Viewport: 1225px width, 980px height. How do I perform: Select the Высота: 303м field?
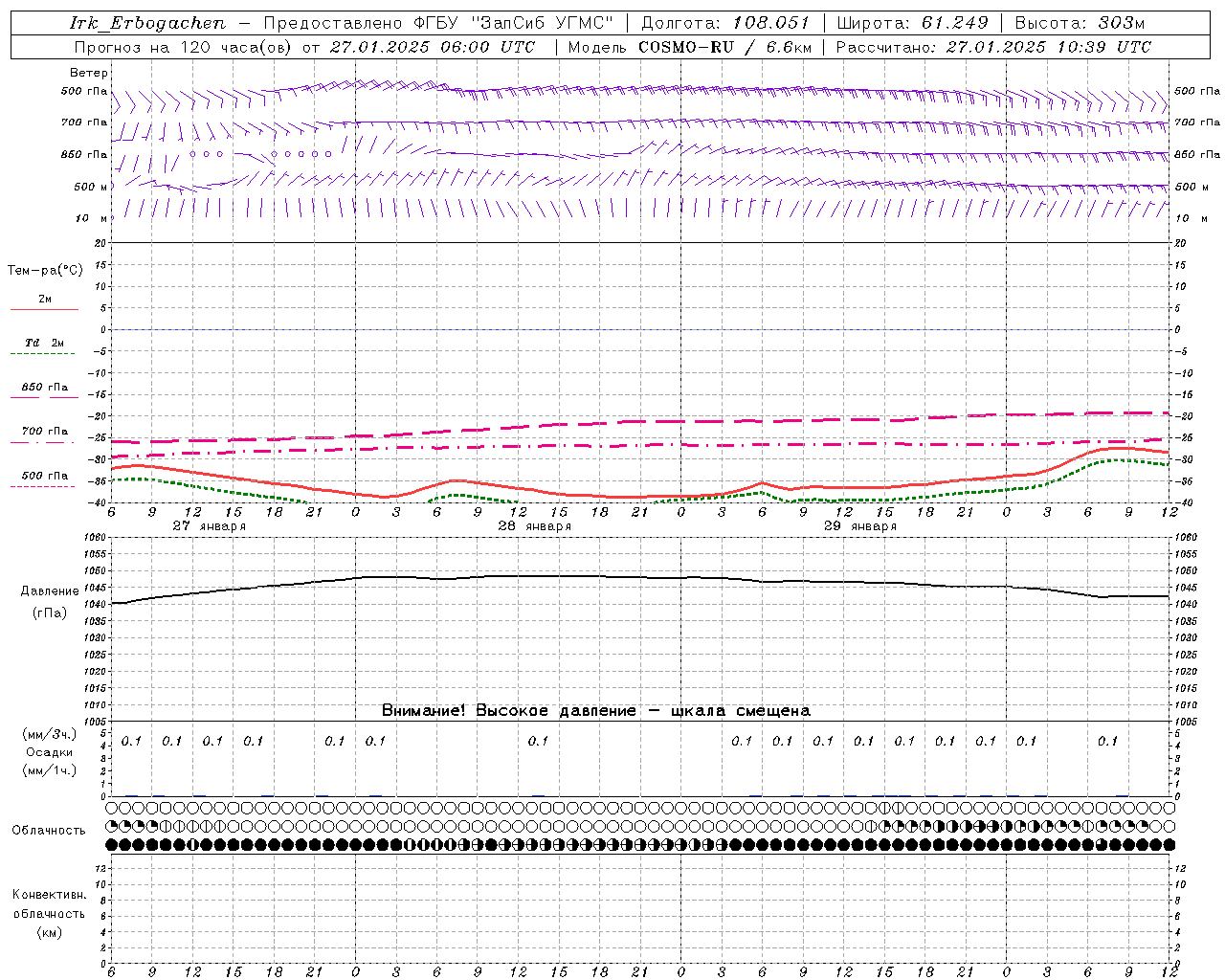[x=1080, y=23]
